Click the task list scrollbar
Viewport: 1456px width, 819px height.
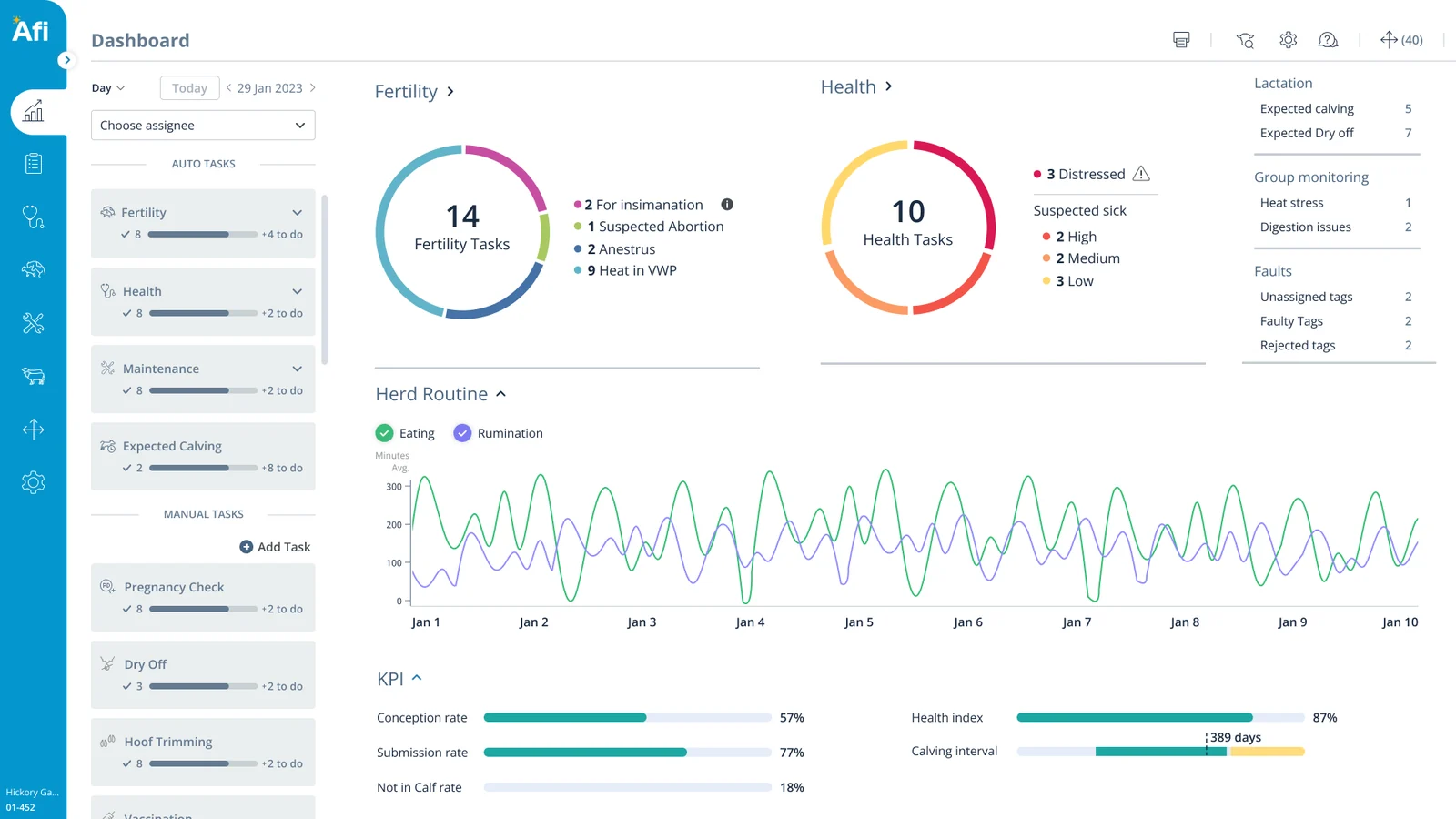(325, 280)
